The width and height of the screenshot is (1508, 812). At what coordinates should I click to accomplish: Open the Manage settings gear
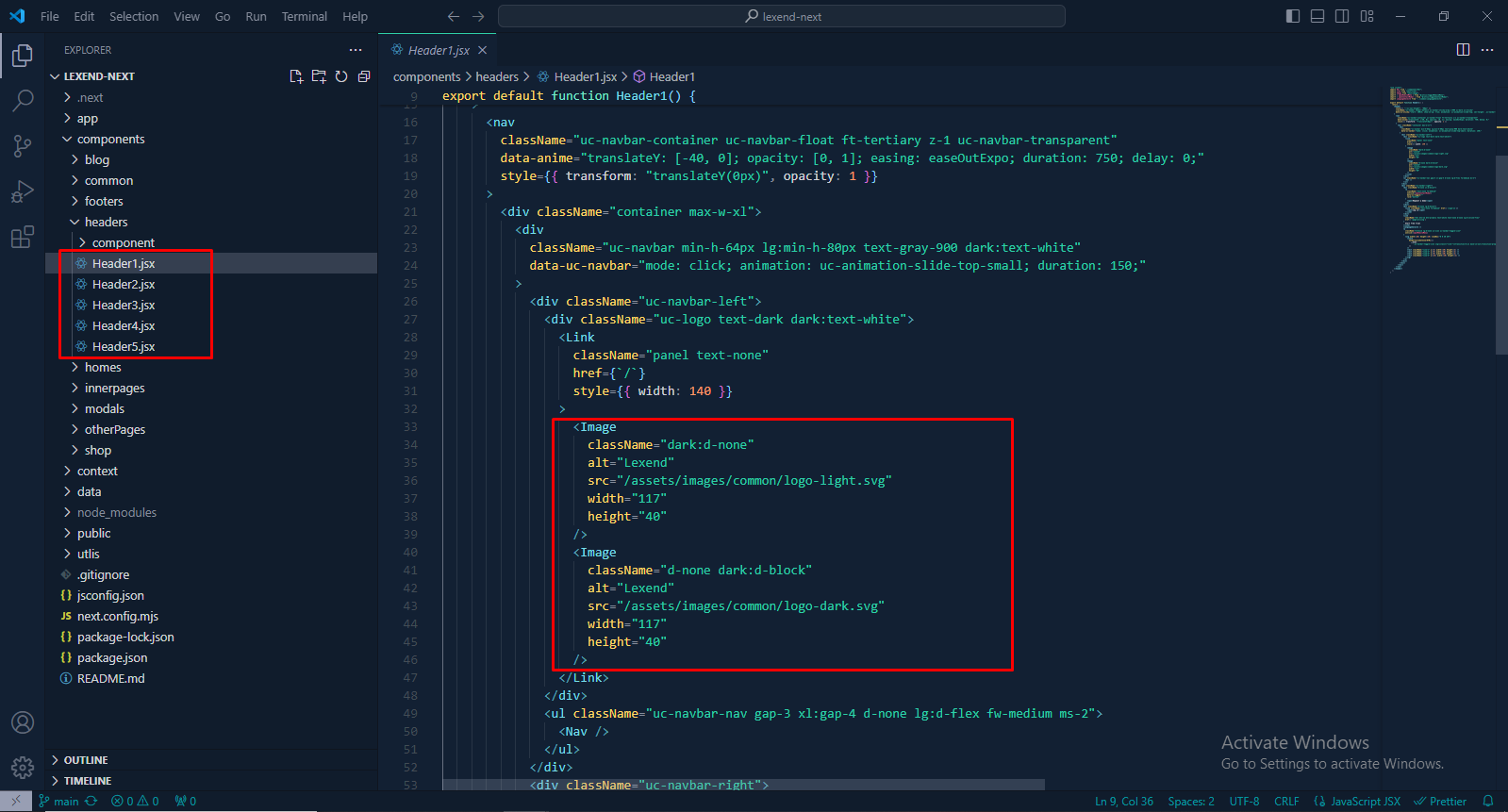coord(23,768)
